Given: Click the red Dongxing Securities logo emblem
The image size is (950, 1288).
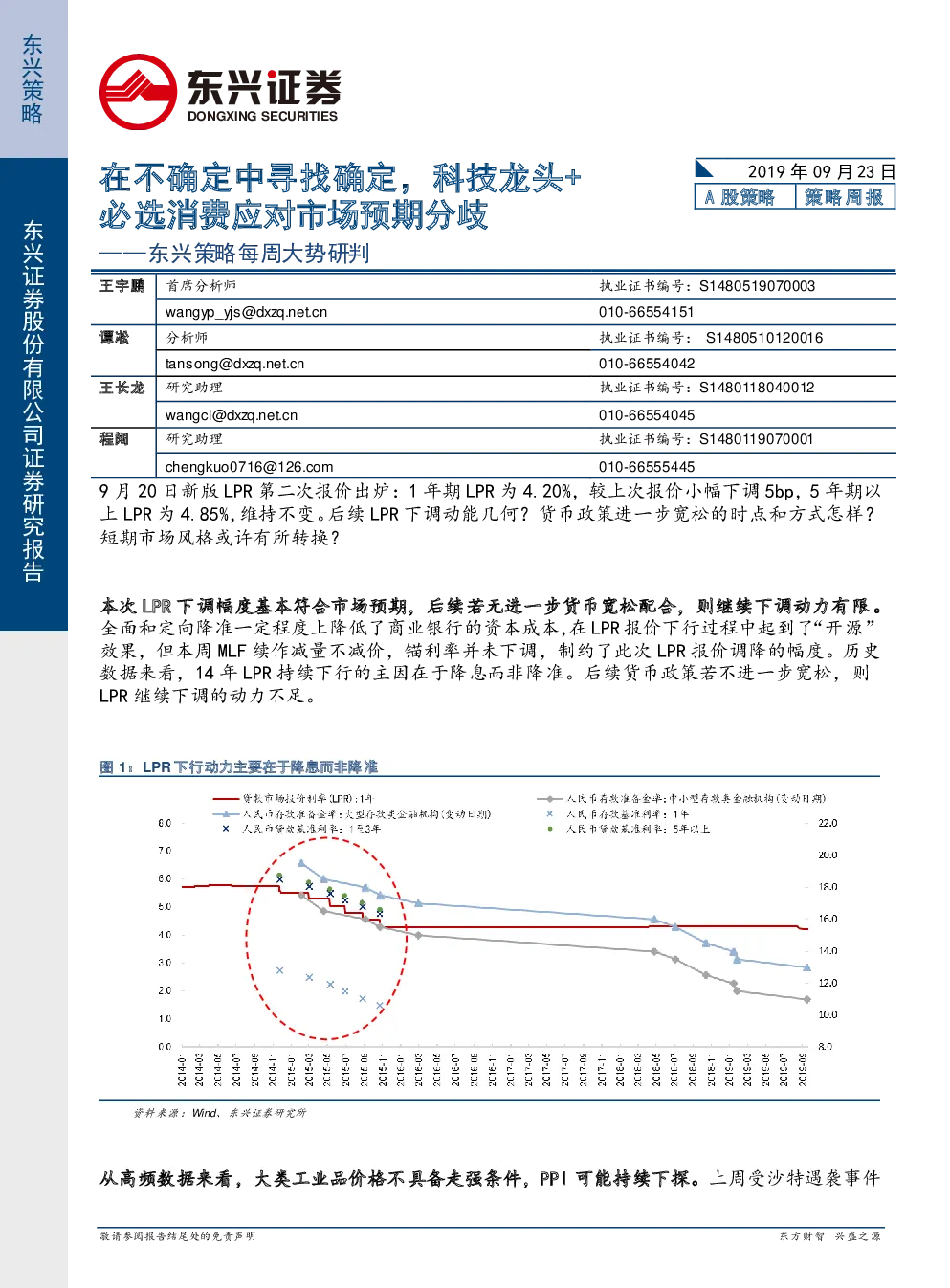Looking at the screenshot, I should (139, 92).
